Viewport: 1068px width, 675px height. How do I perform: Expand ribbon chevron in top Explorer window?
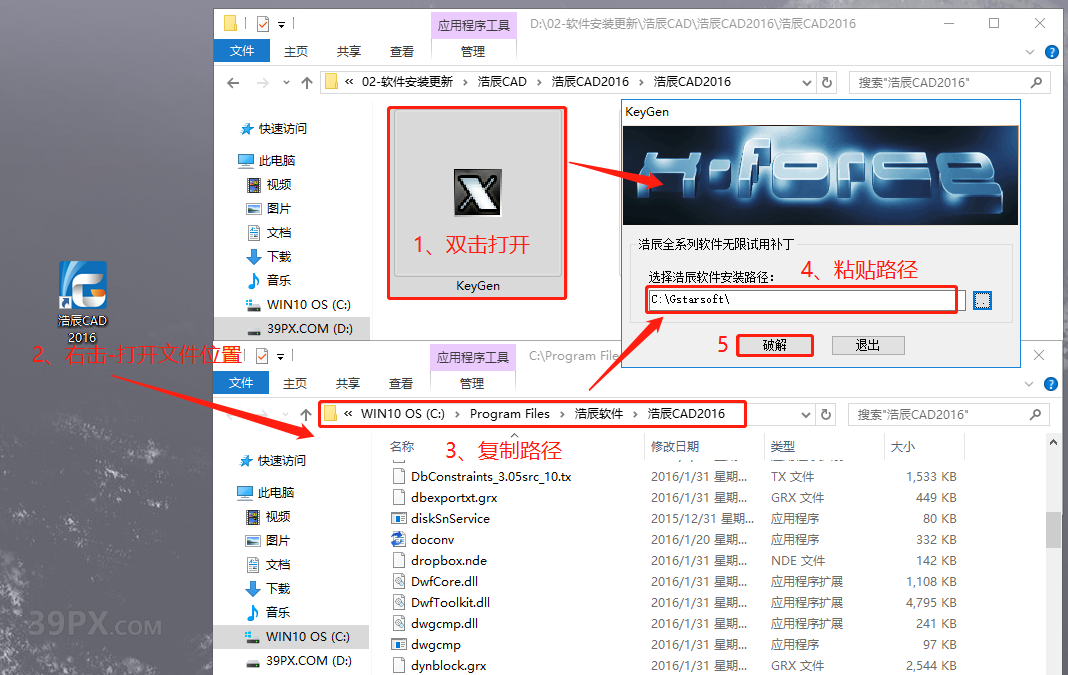click(x=1029, y=52)
